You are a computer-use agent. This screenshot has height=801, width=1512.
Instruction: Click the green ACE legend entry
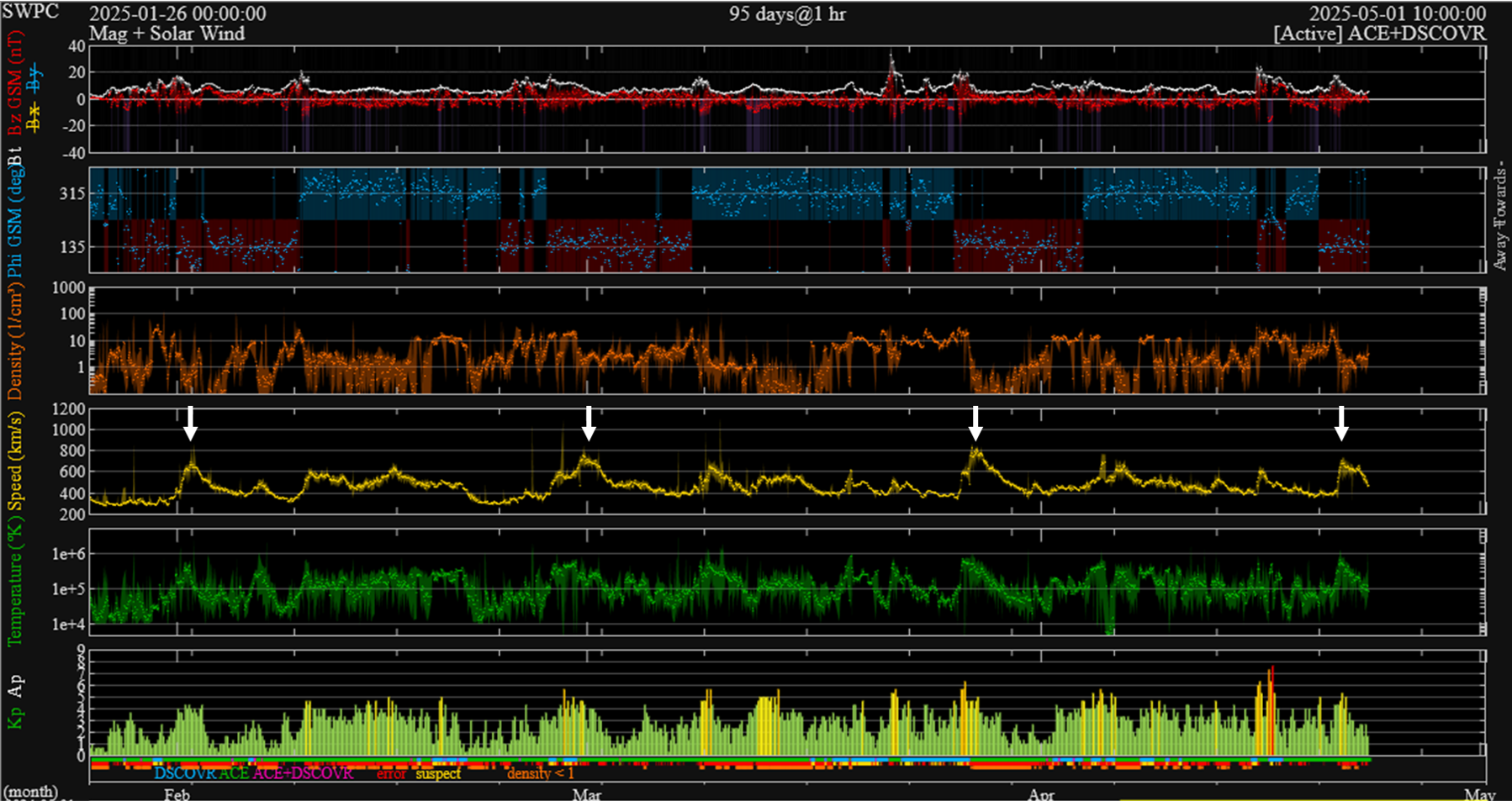point(234,773)
